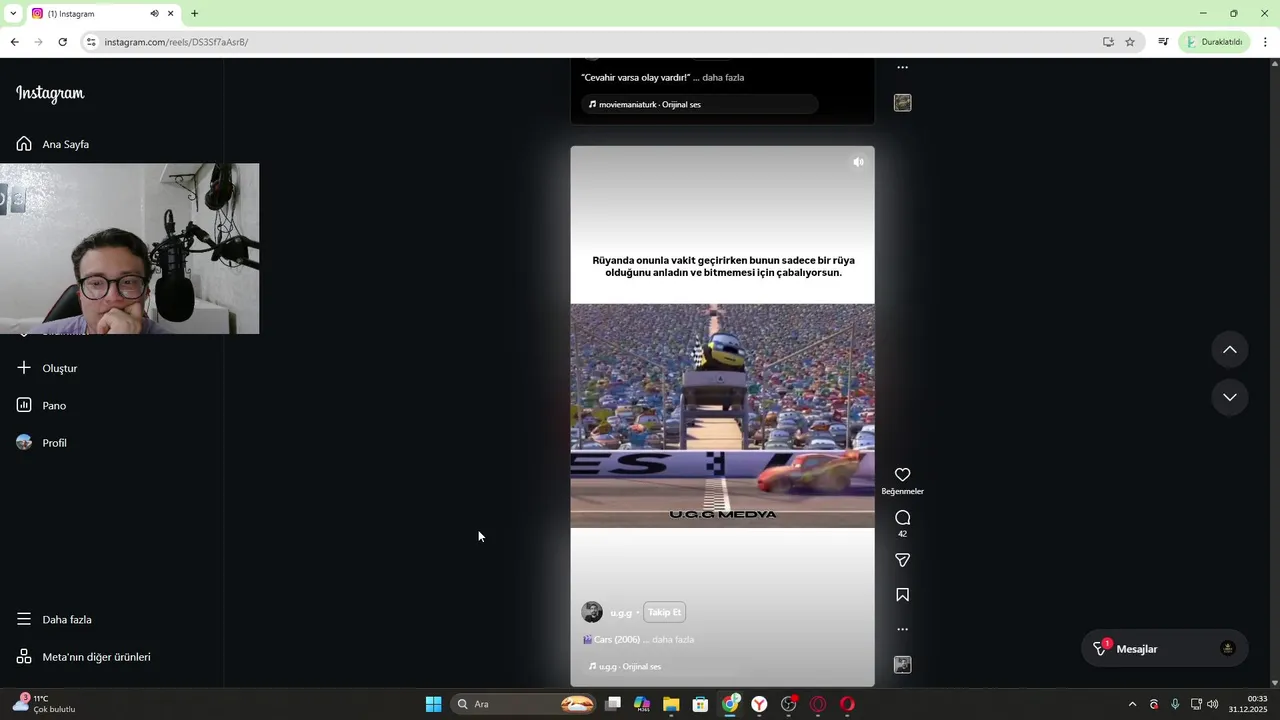Click the install app icon in address bar

(1108, 42)
